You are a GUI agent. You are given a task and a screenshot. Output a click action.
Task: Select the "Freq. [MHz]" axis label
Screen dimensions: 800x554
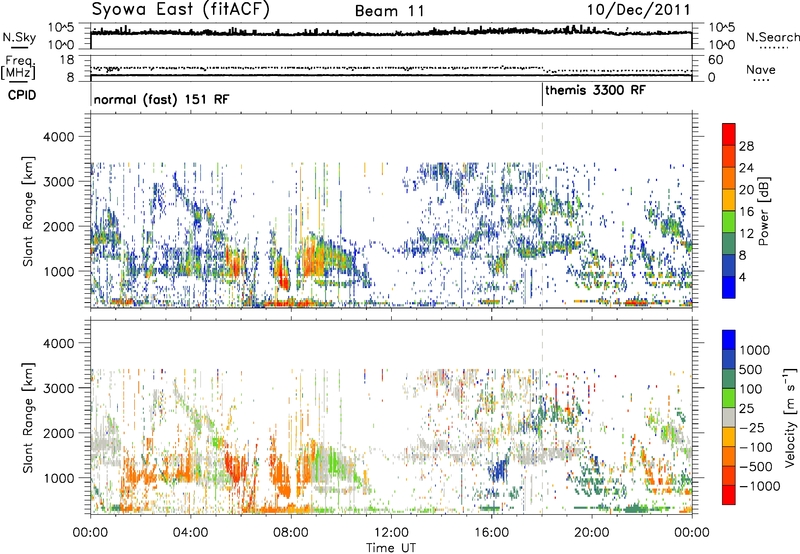click(18, 67)
